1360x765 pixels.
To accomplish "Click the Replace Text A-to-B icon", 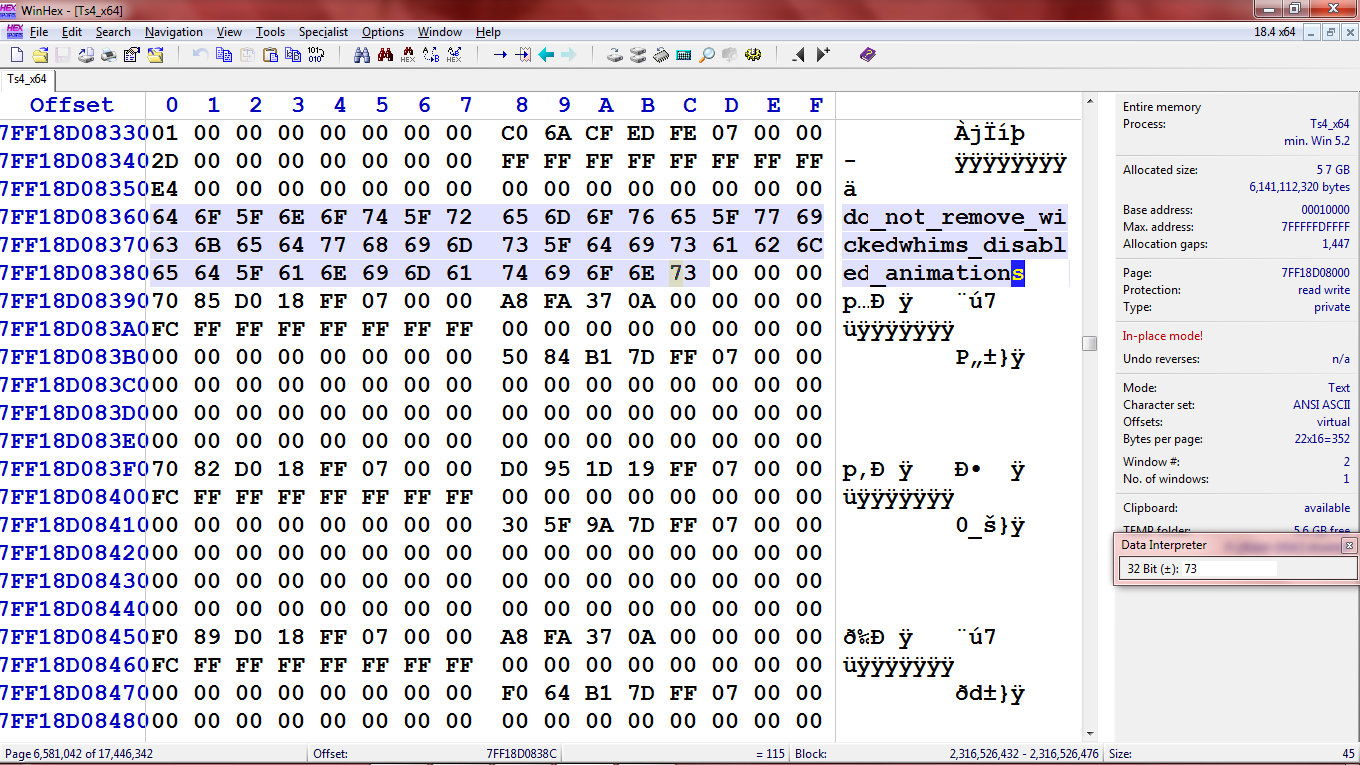I will pyautogui.click(x=431, y=55).
